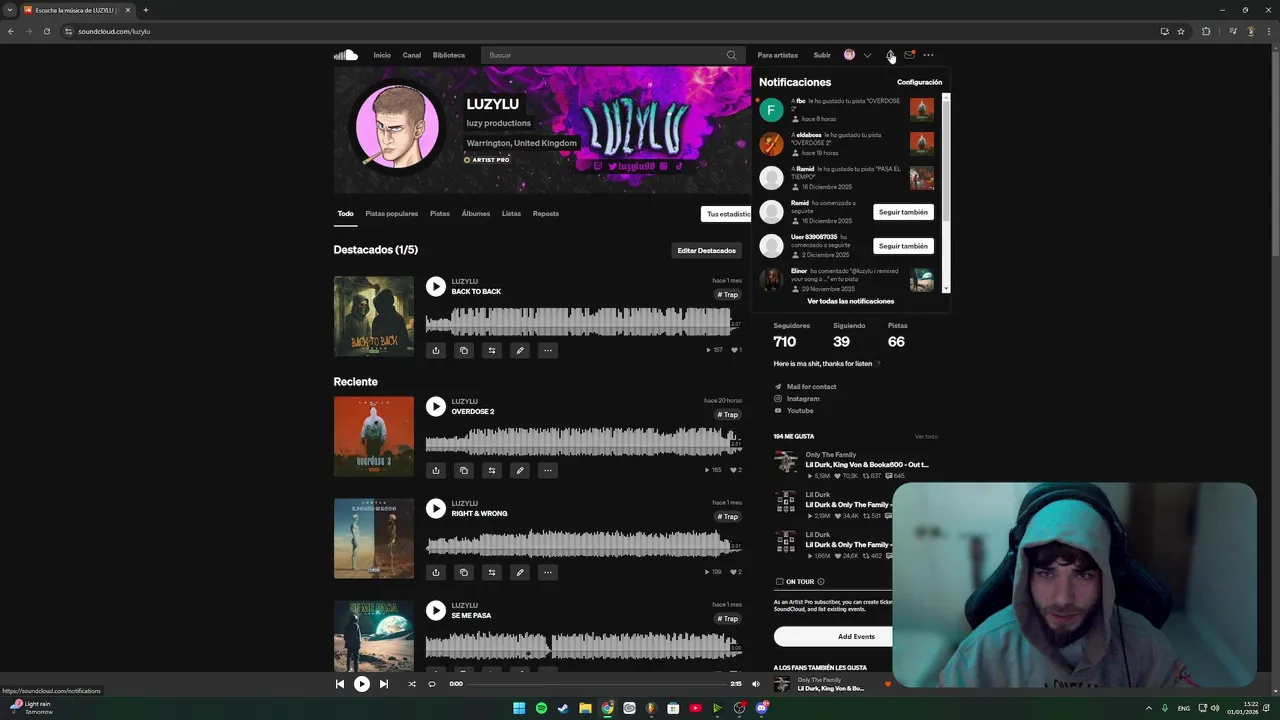Switch to the Pistas populares tab

click(392, 213)
